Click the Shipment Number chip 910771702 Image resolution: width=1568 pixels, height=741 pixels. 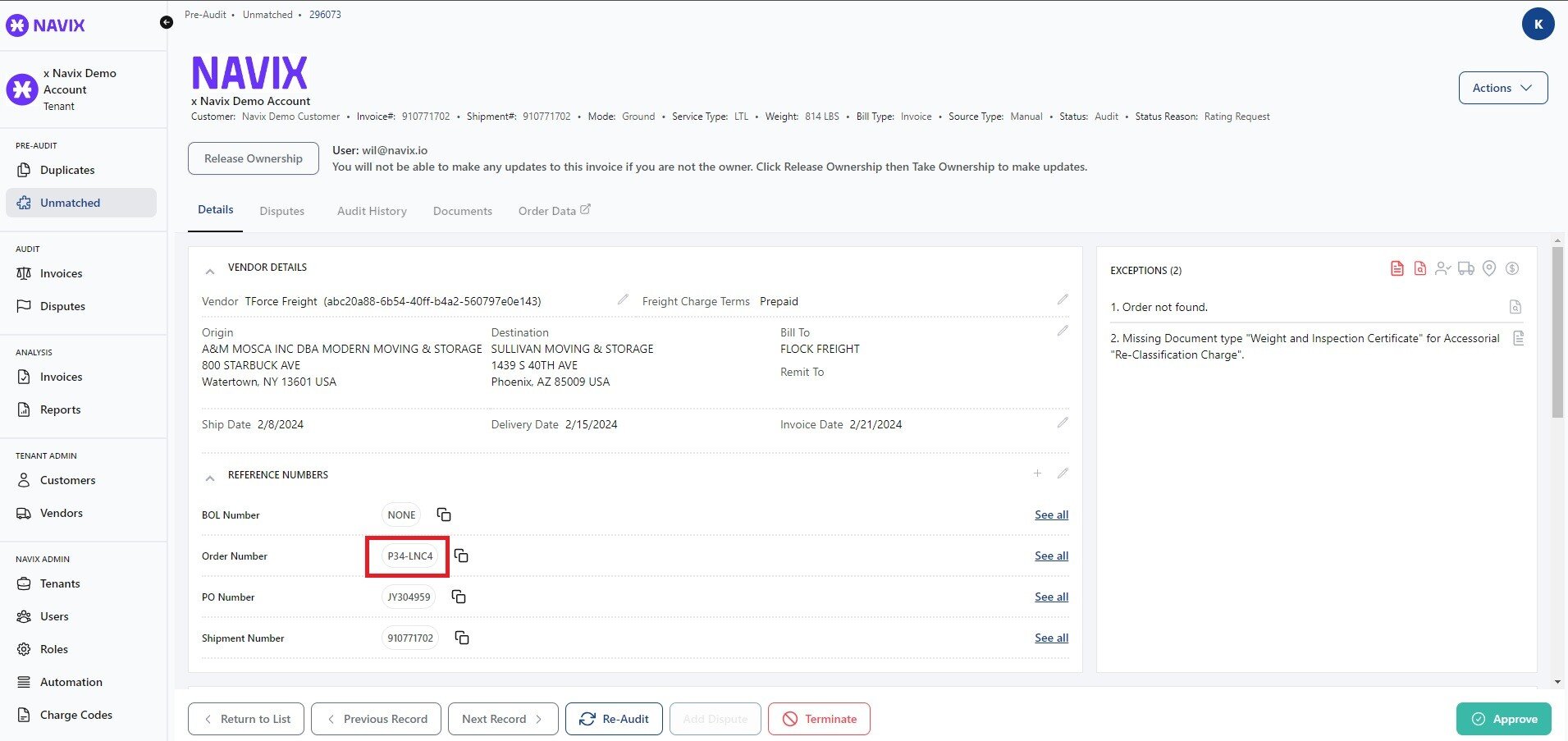coord(410,638)
